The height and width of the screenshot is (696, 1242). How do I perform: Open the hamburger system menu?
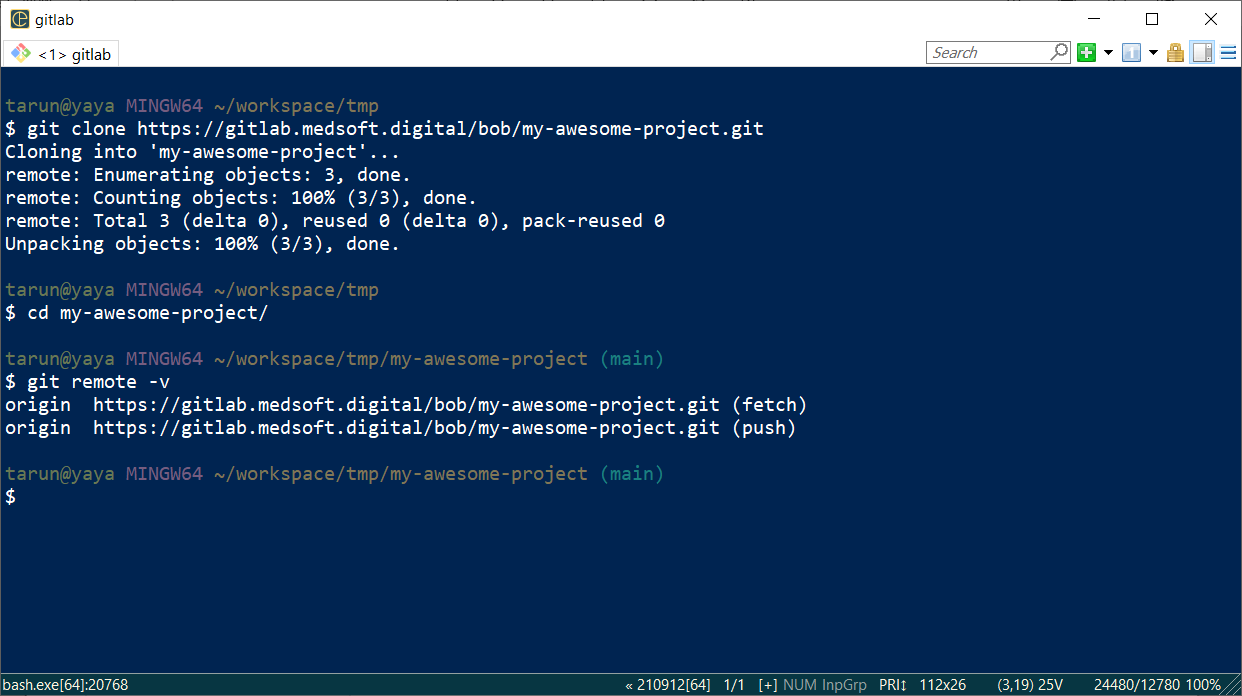click(1228, 53)
